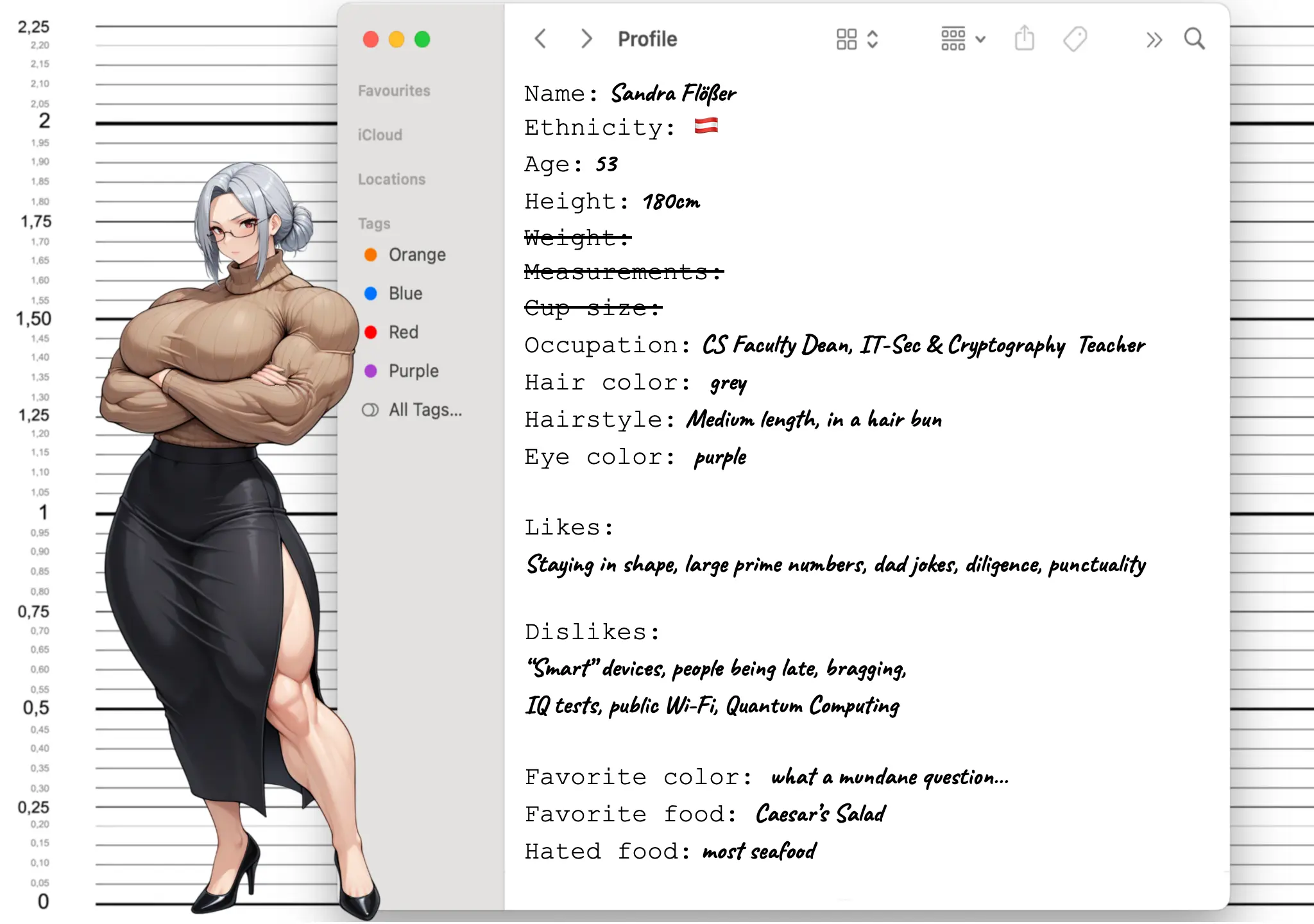Expand the Tags sidebar section
The height and width of the screenshot is (924, 1314).
click(x=374, y=223)
